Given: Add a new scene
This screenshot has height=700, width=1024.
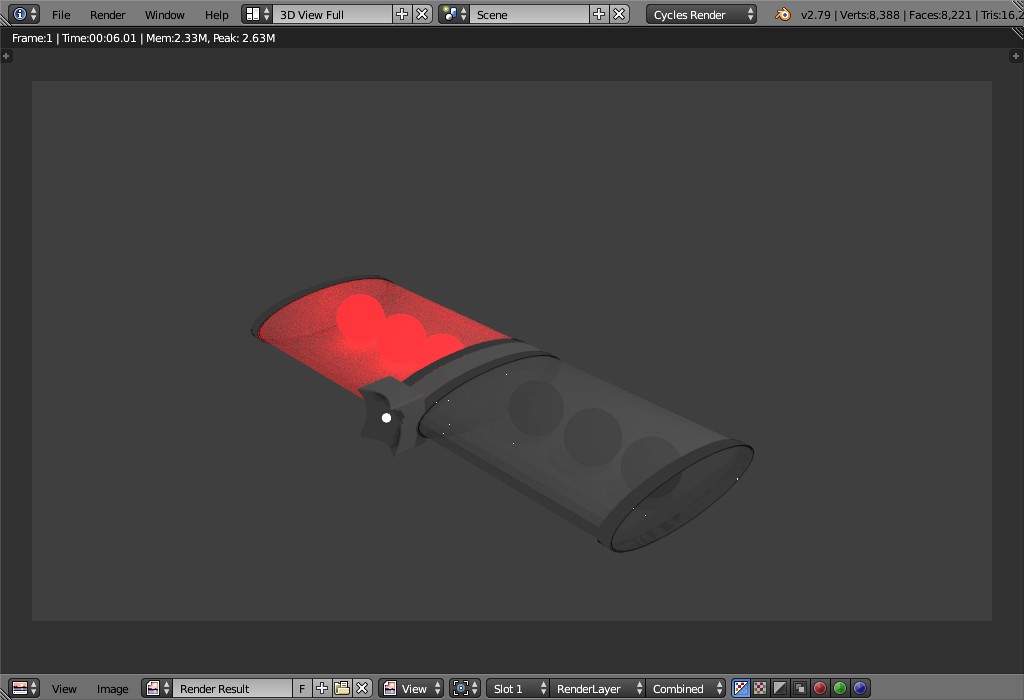Looking at the screenshot, I should coord(599,14).
